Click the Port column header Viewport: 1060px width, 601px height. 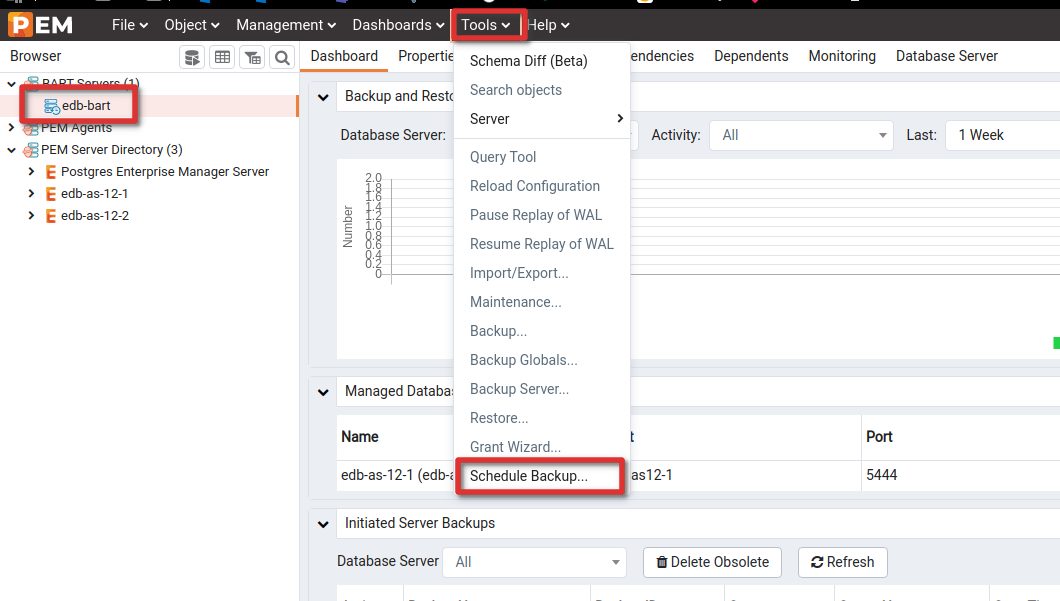pos(879,437)
